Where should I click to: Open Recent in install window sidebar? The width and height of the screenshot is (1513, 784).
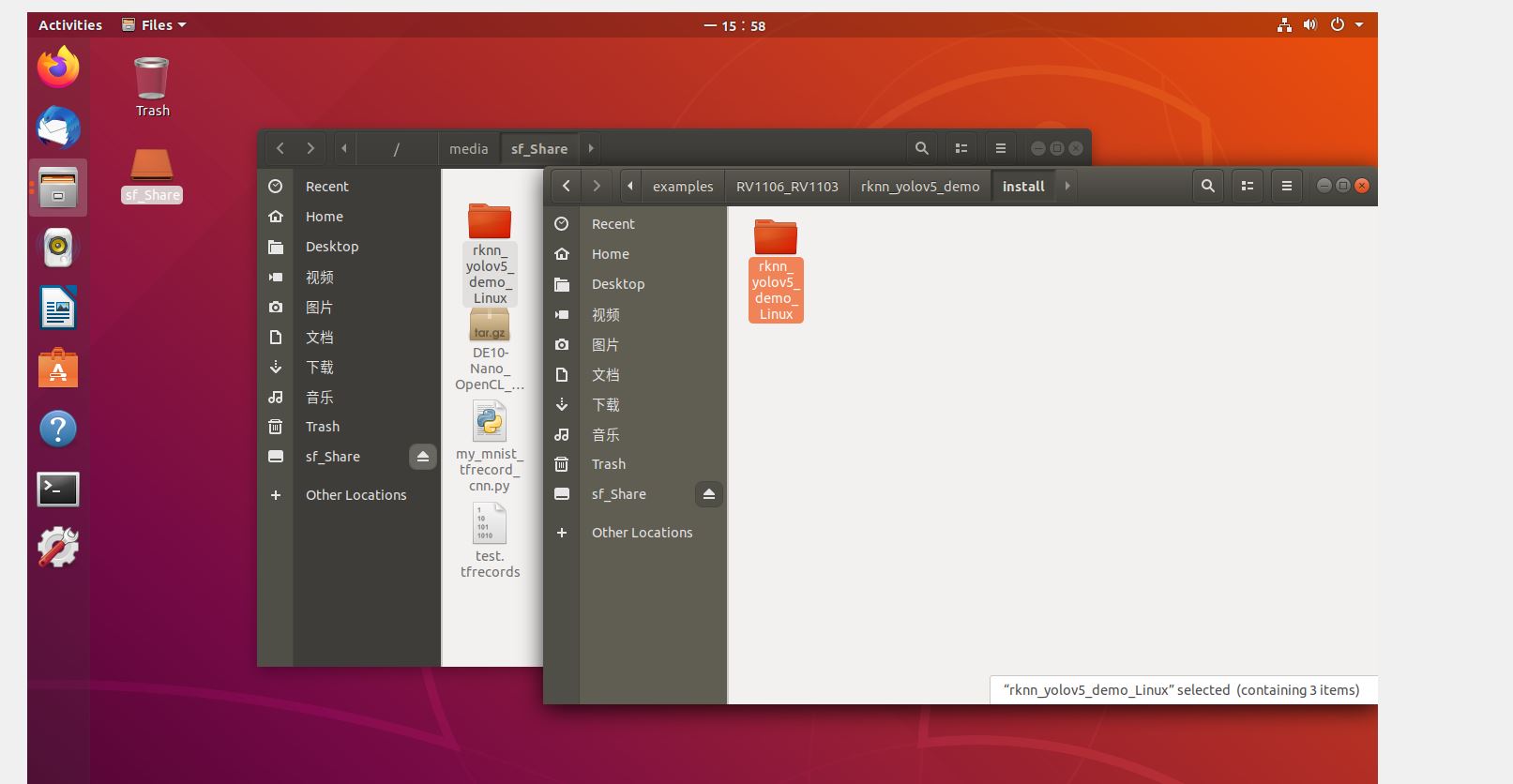(x=635, y=224)
